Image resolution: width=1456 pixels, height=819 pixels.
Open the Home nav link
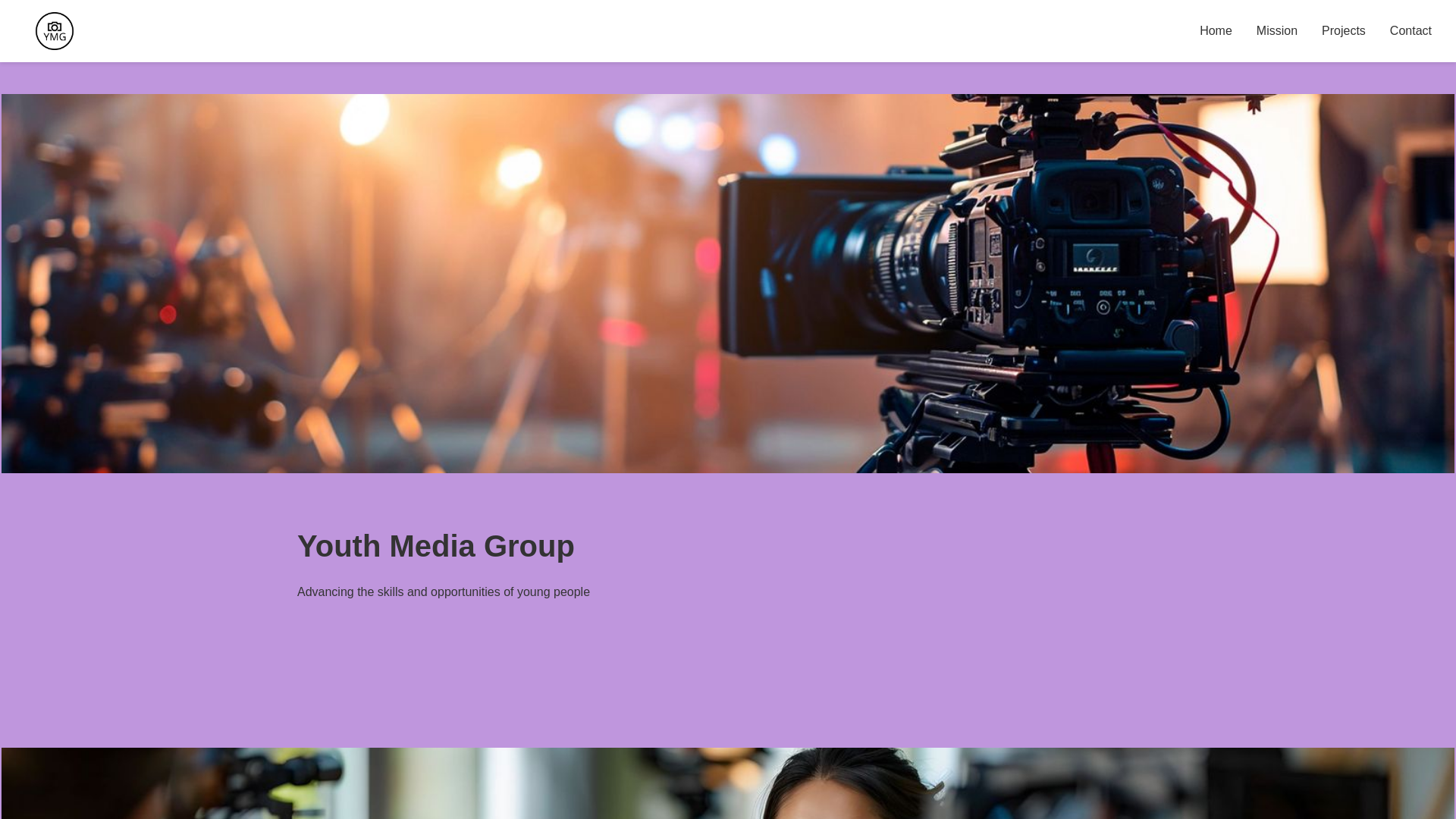tap(1216, 31)
